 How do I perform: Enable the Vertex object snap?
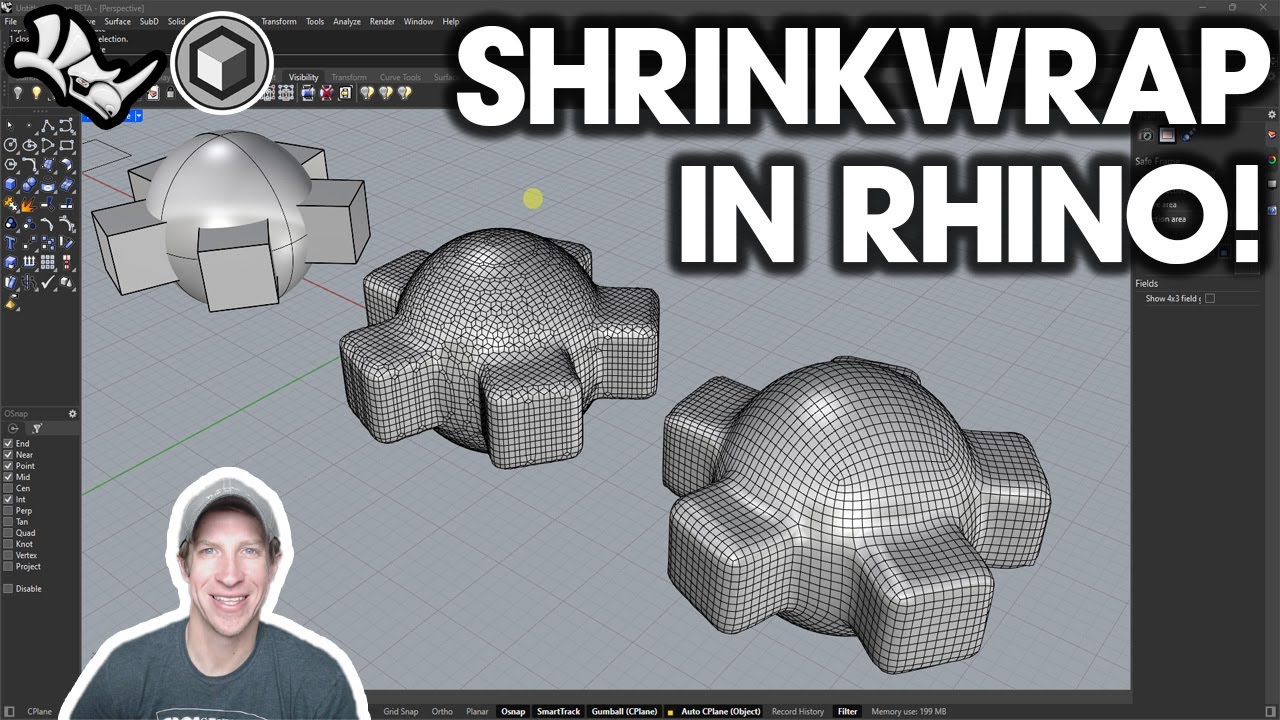8,555
